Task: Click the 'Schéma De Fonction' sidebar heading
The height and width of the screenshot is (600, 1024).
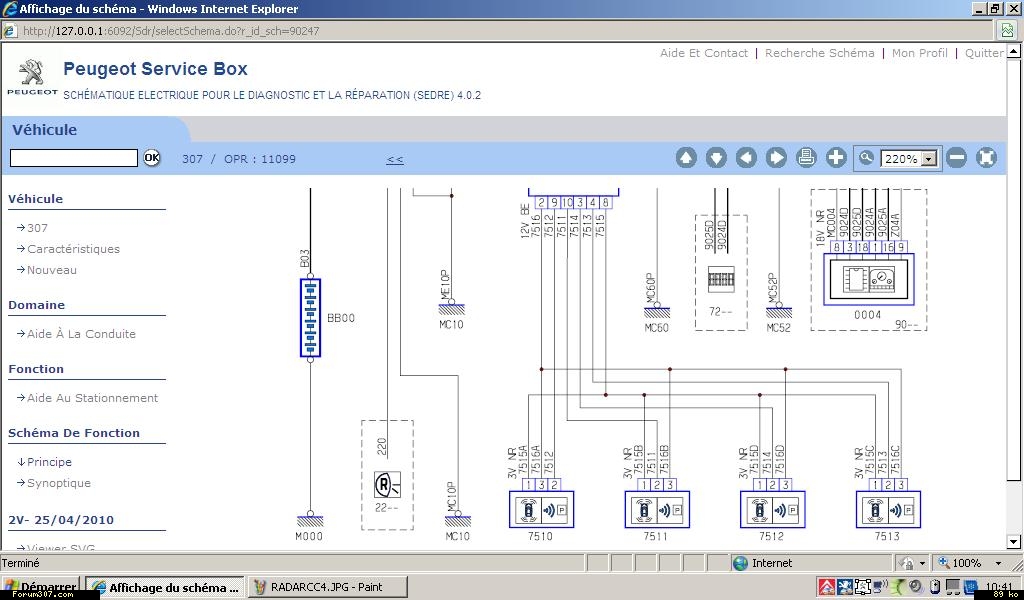Action: tap(74, 433)
